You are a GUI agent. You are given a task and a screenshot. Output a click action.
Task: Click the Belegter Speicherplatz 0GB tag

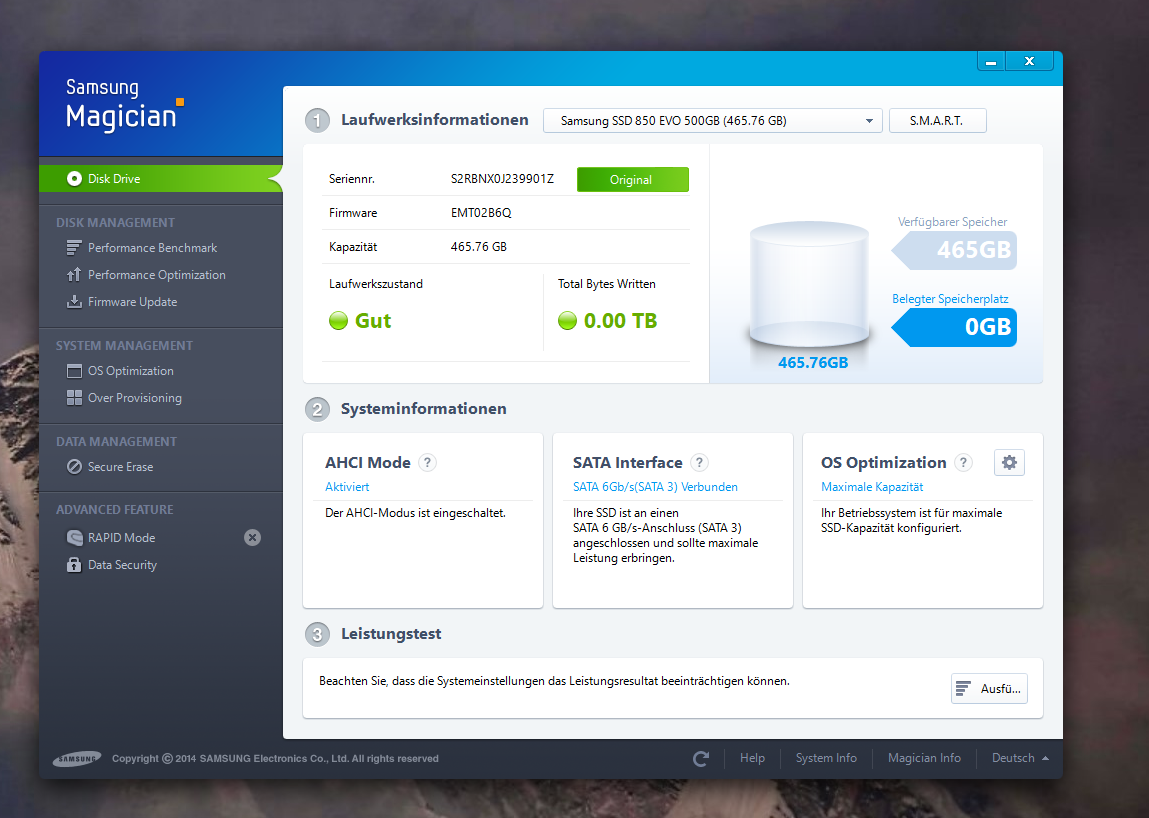point(954,327)
